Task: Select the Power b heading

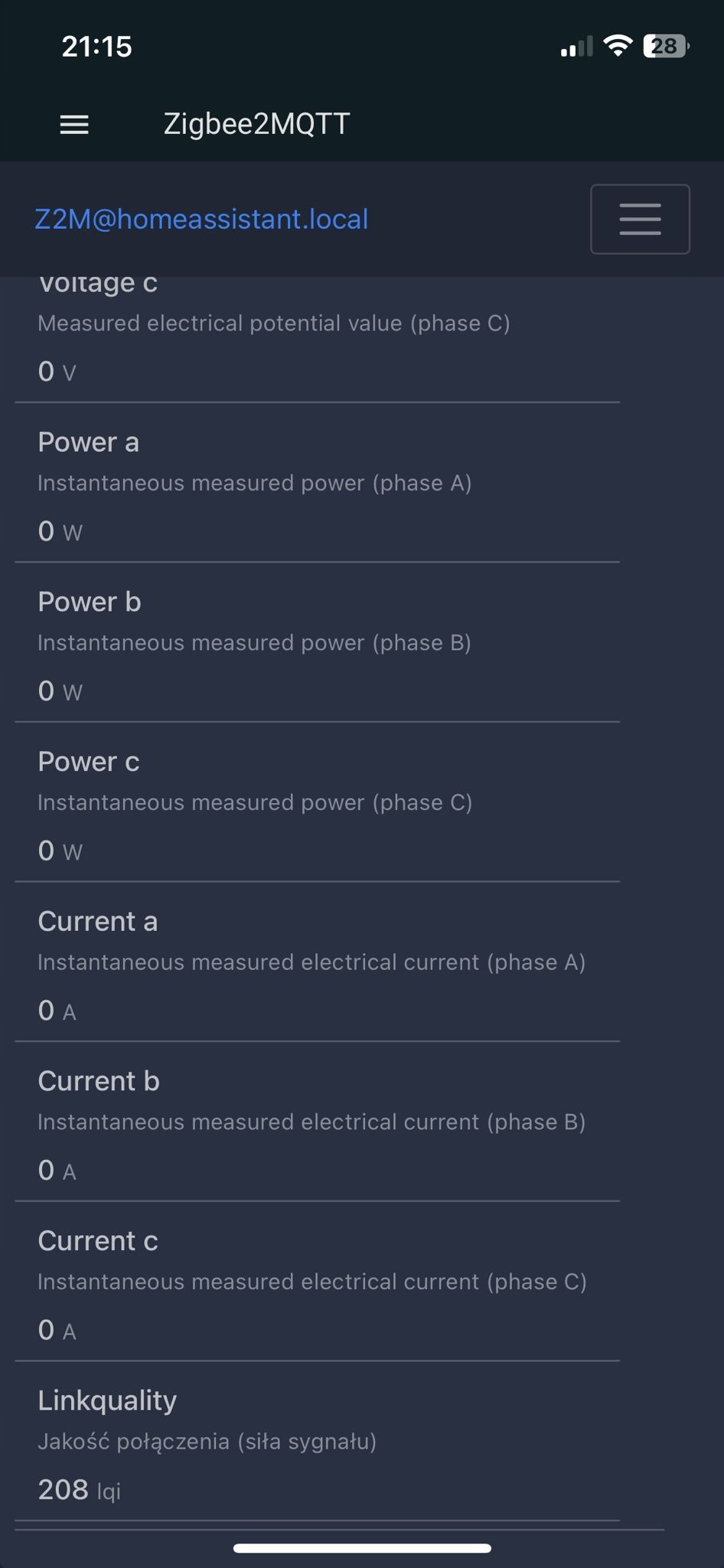Action: 90,603
